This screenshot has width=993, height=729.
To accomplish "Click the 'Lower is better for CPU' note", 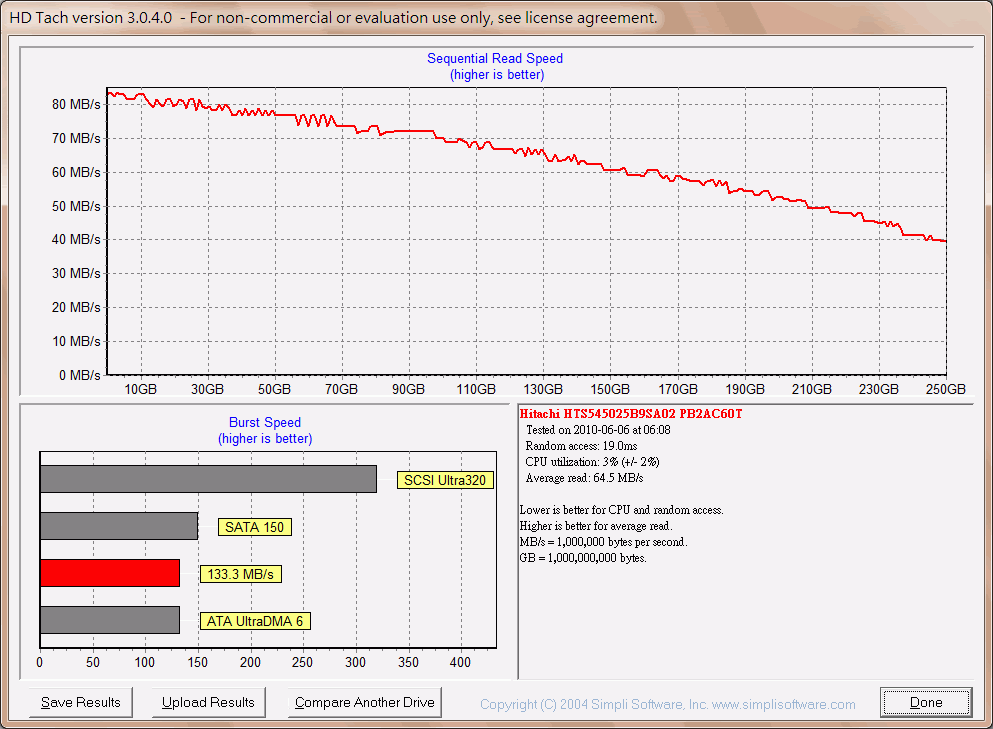I will click(x=621, y=510).
